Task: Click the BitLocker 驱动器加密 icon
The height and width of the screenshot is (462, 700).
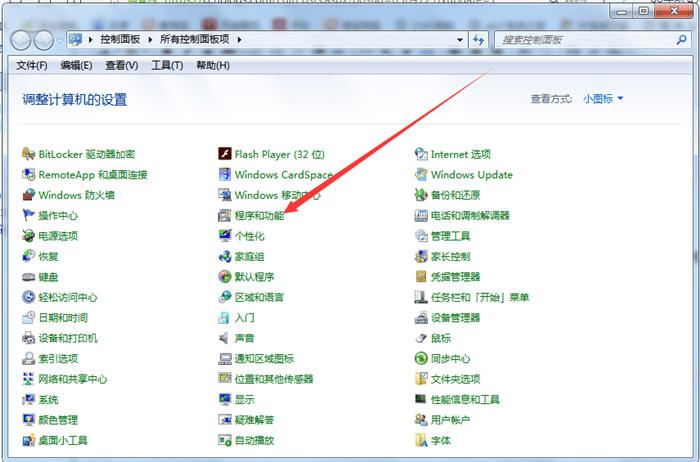Action: (29, 154)
